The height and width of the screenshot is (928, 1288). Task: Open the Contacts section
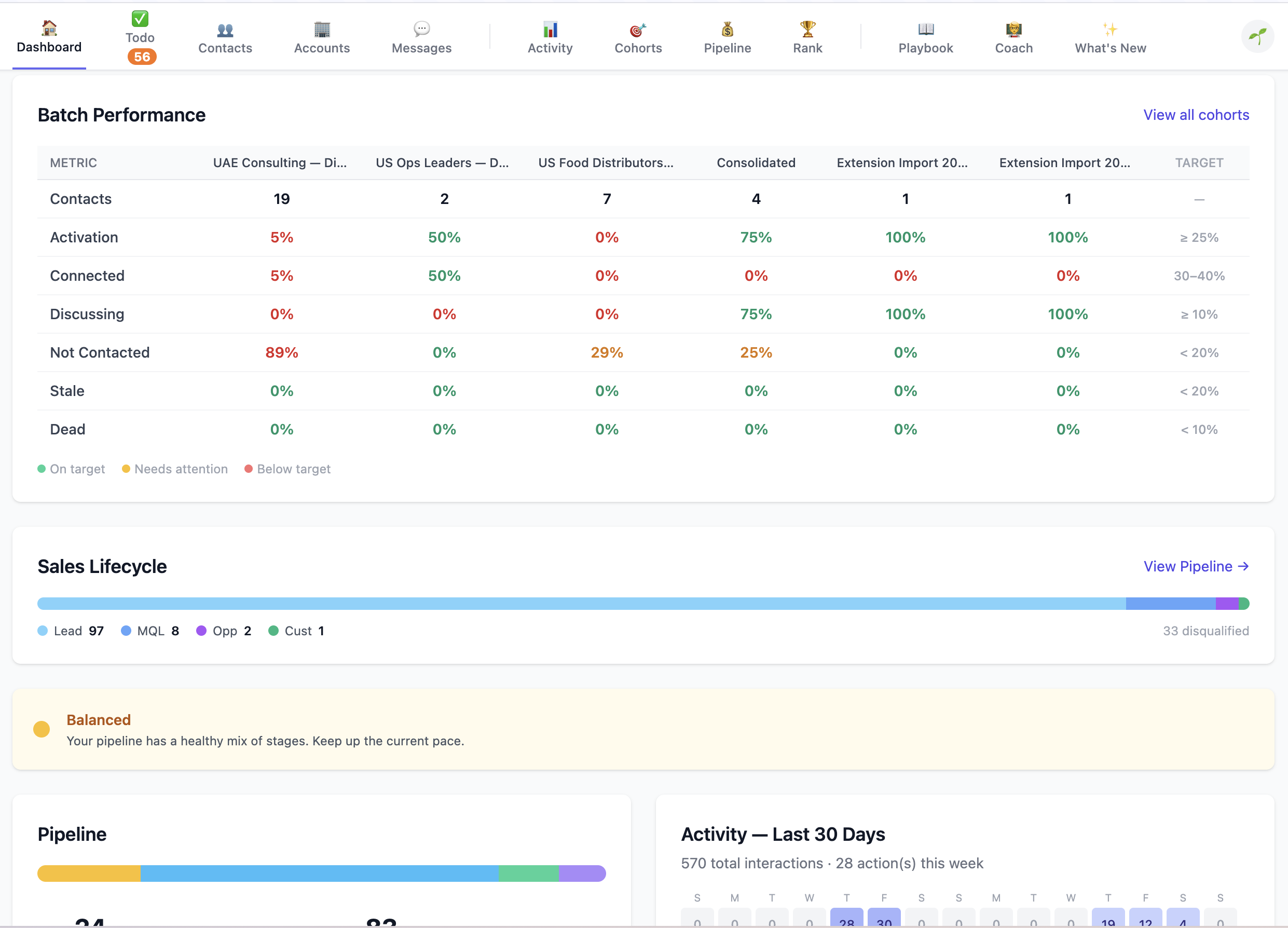click(225, 37)
